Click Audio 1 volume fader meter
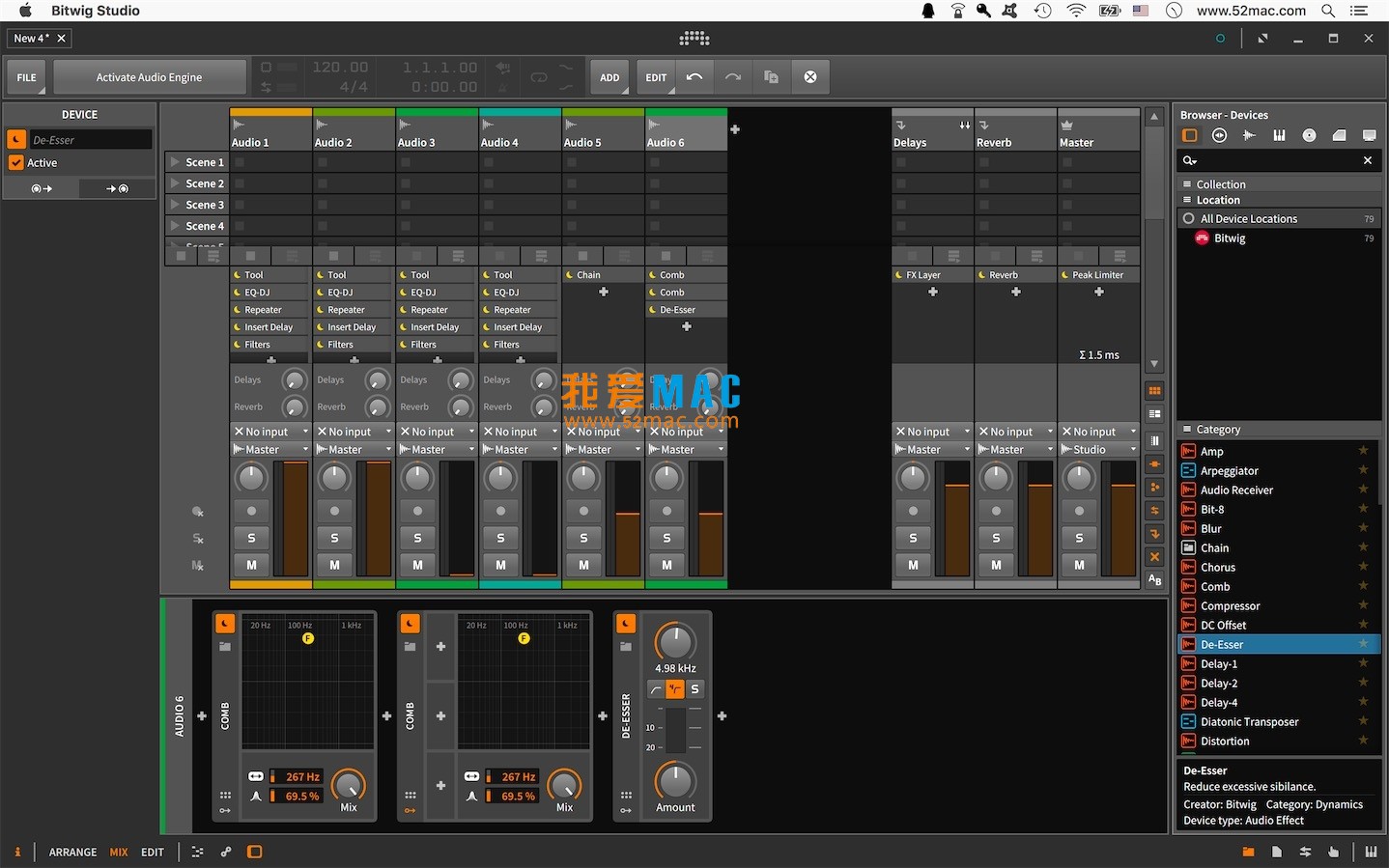The image size is (1389, 868). 294,518
